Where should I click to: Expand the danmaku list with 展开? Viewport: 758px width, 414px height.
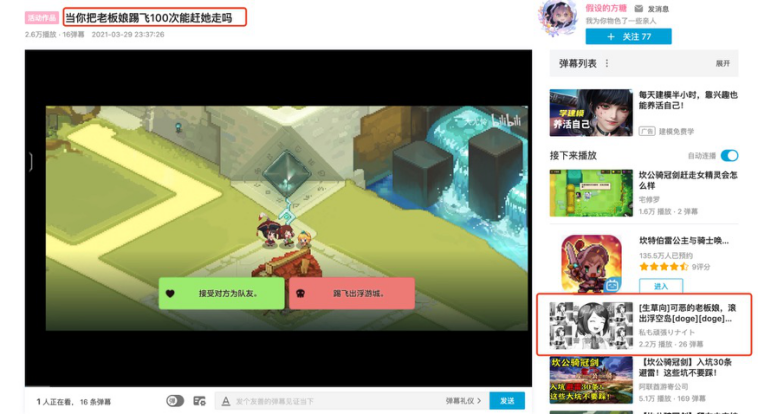click(723, 63)
